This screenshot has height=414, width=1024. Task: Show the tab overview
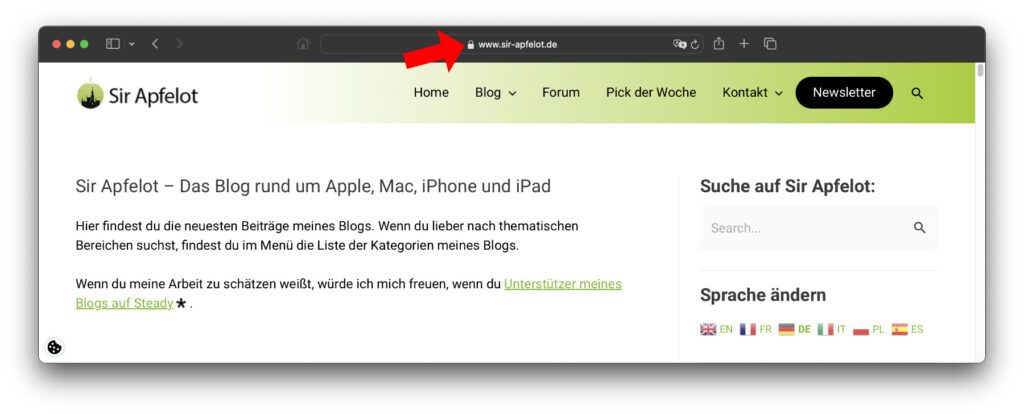pyautogui.click(x=770, y=44)
